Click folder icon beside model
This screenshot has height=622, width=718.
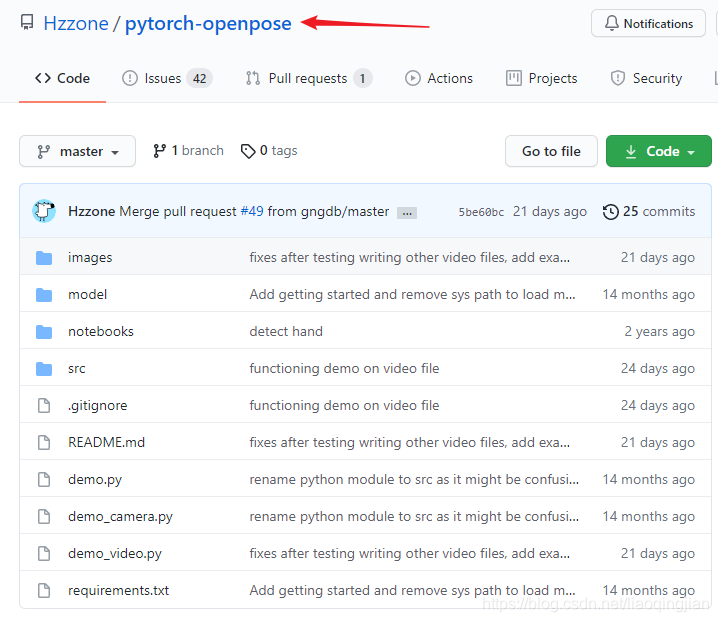pos(44,295)
